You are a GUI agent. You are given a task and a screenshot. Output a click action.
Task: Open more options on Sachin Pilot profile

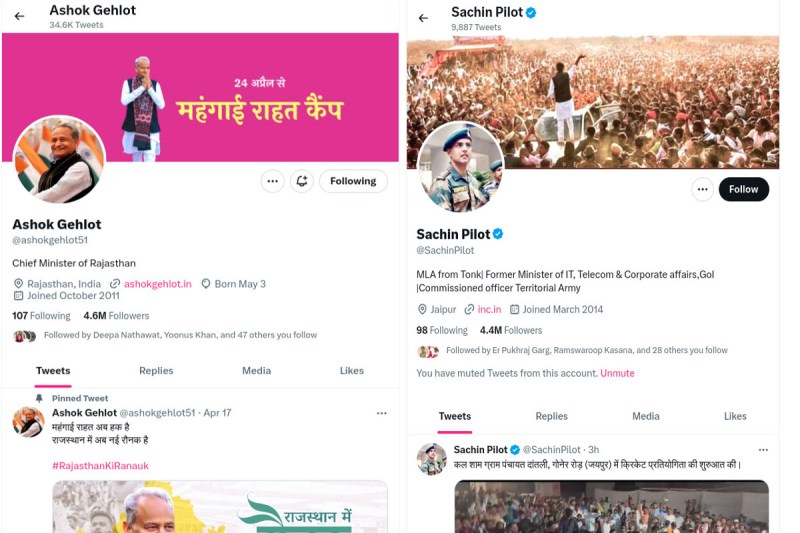point(703,189)
